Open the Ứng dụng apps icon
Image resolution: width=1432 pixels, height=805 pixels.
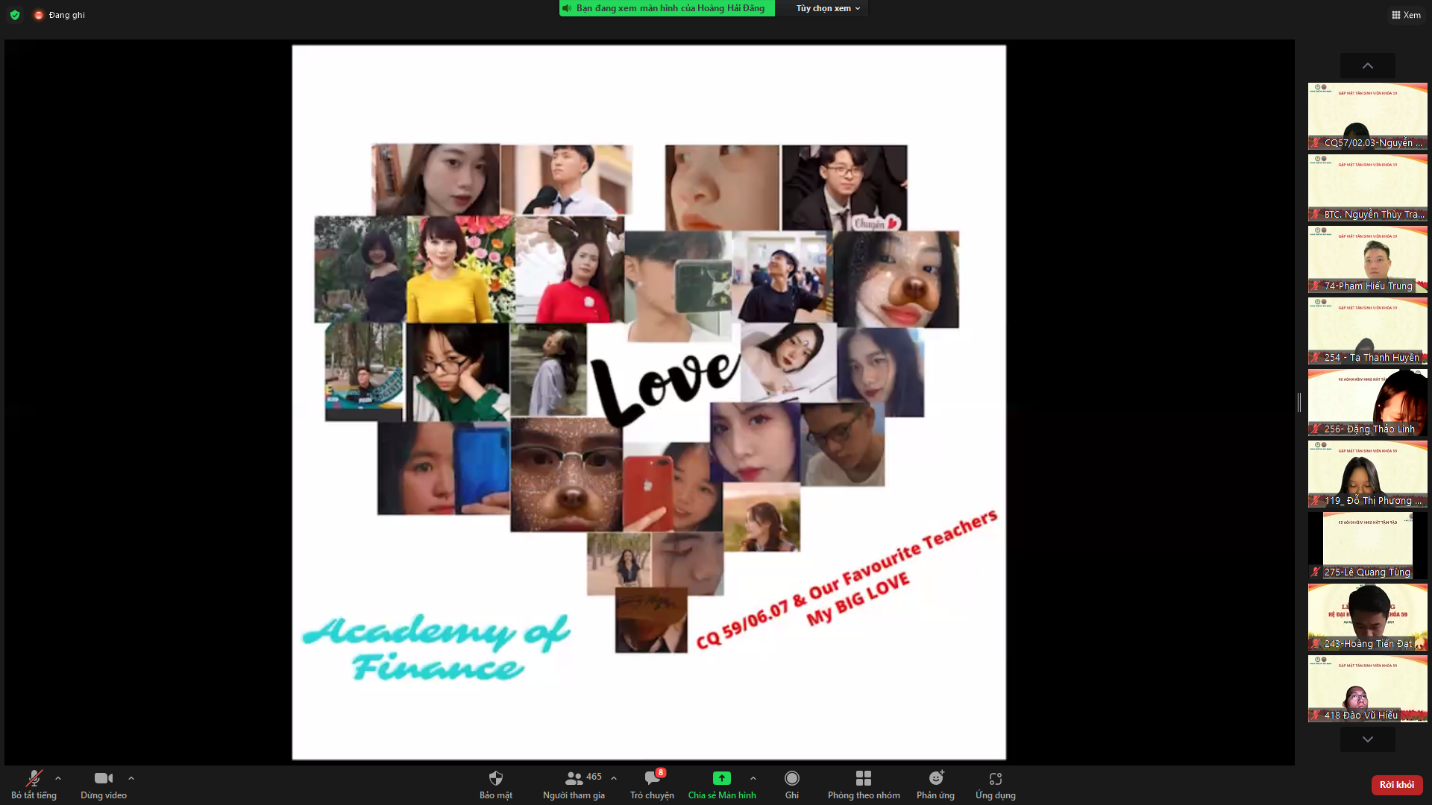[x=995, y=779]
